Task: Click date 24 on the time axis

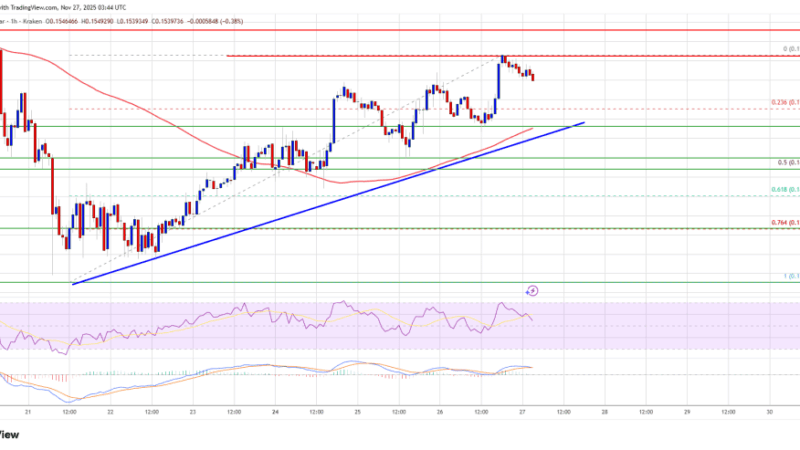Action: [275, 412]
